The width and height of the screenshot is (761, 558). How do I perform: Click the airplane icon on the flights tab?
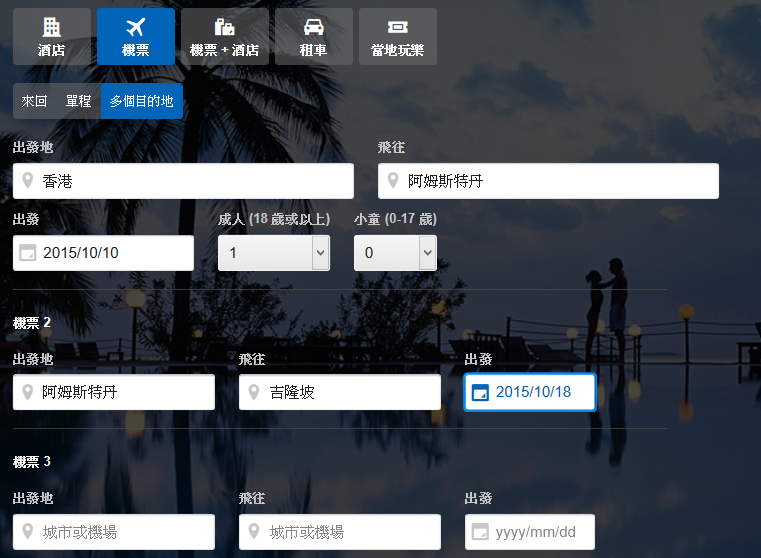(135, 27)
